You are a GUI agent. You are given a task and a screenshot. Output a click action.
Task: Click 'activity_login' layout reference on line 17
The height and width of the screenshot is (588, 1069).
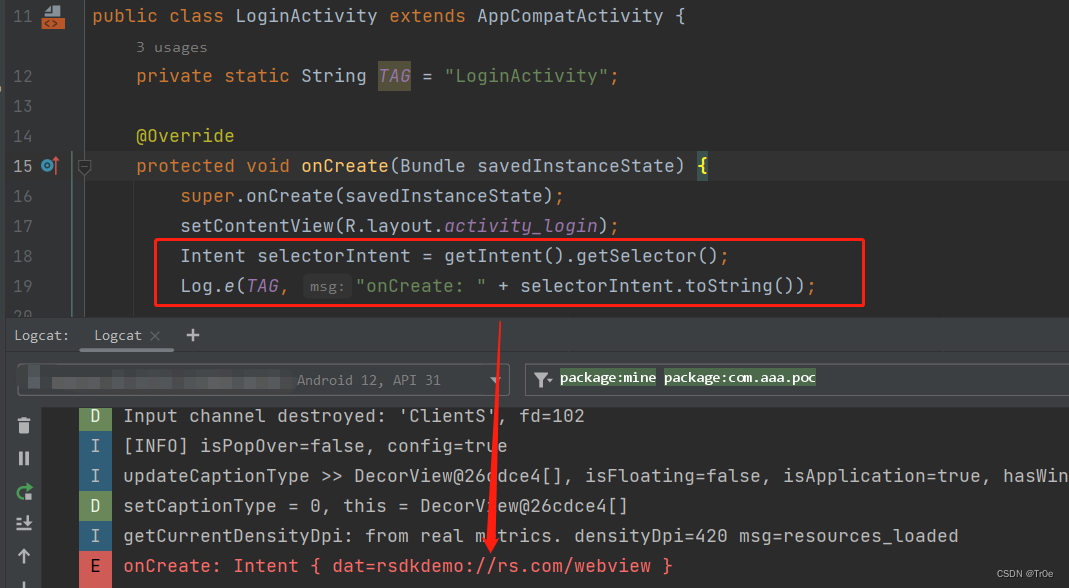[520, 226]
